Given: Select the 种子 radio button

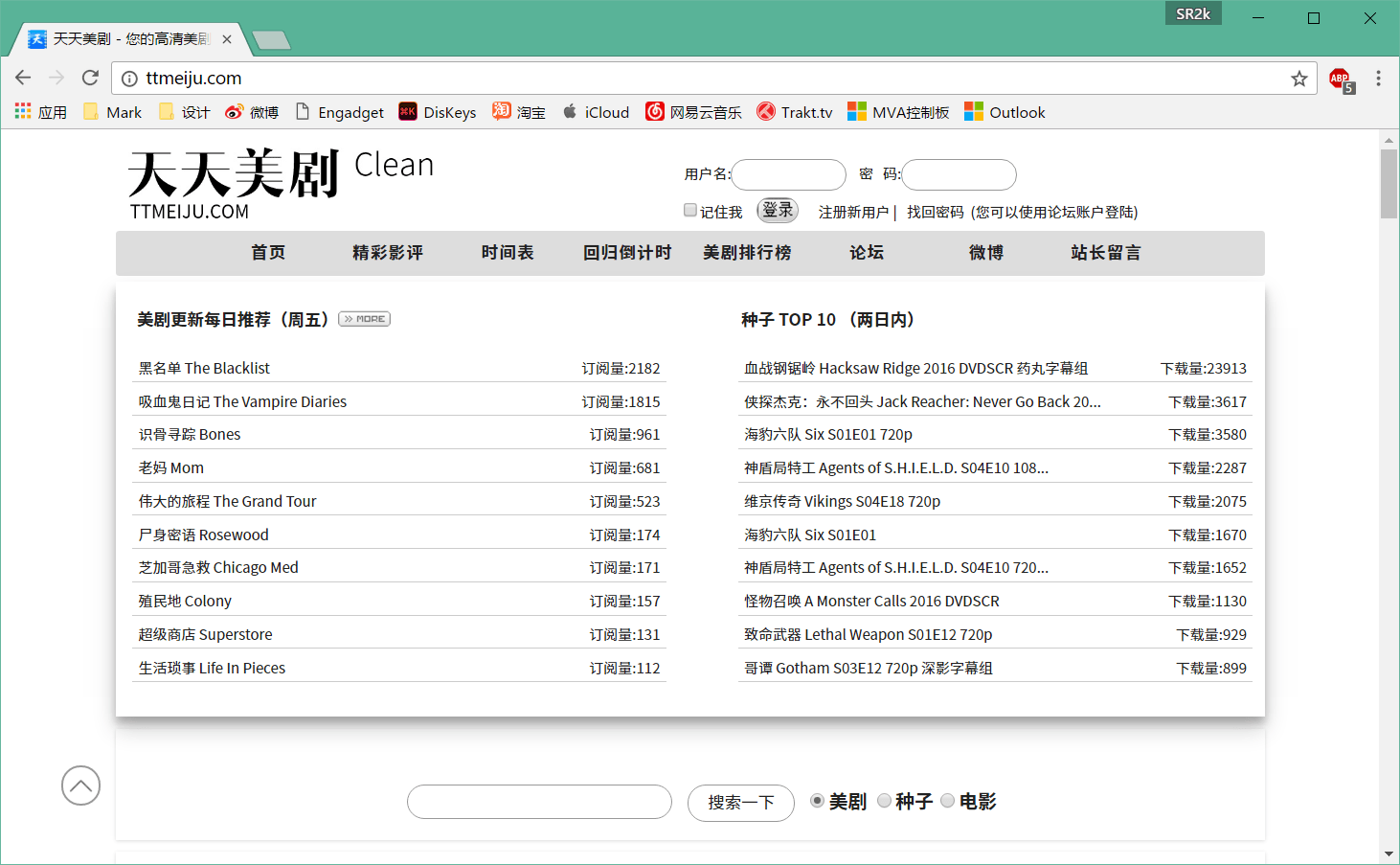Looking at the screenshot, I should tap(884, 801).
